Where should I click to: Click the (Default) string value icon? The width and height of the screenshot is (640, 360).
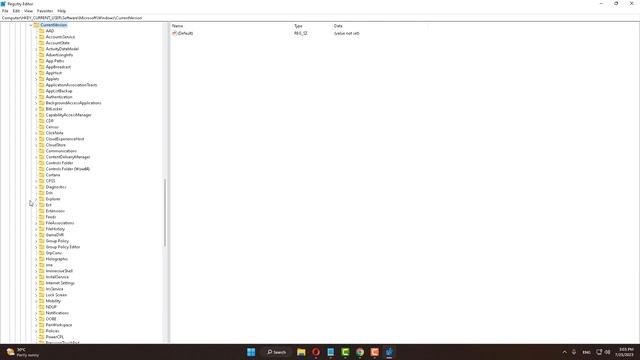(174, 33)
